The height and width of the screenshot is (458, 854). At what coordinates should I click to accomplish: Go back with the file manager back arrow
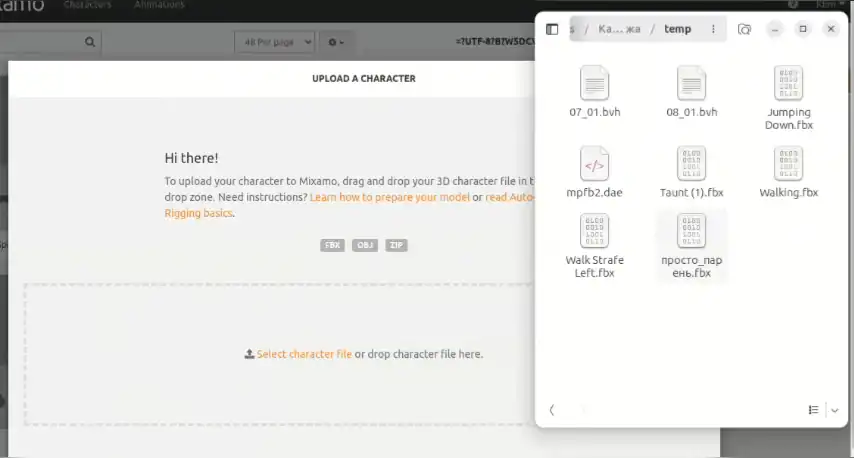[552, 410]
